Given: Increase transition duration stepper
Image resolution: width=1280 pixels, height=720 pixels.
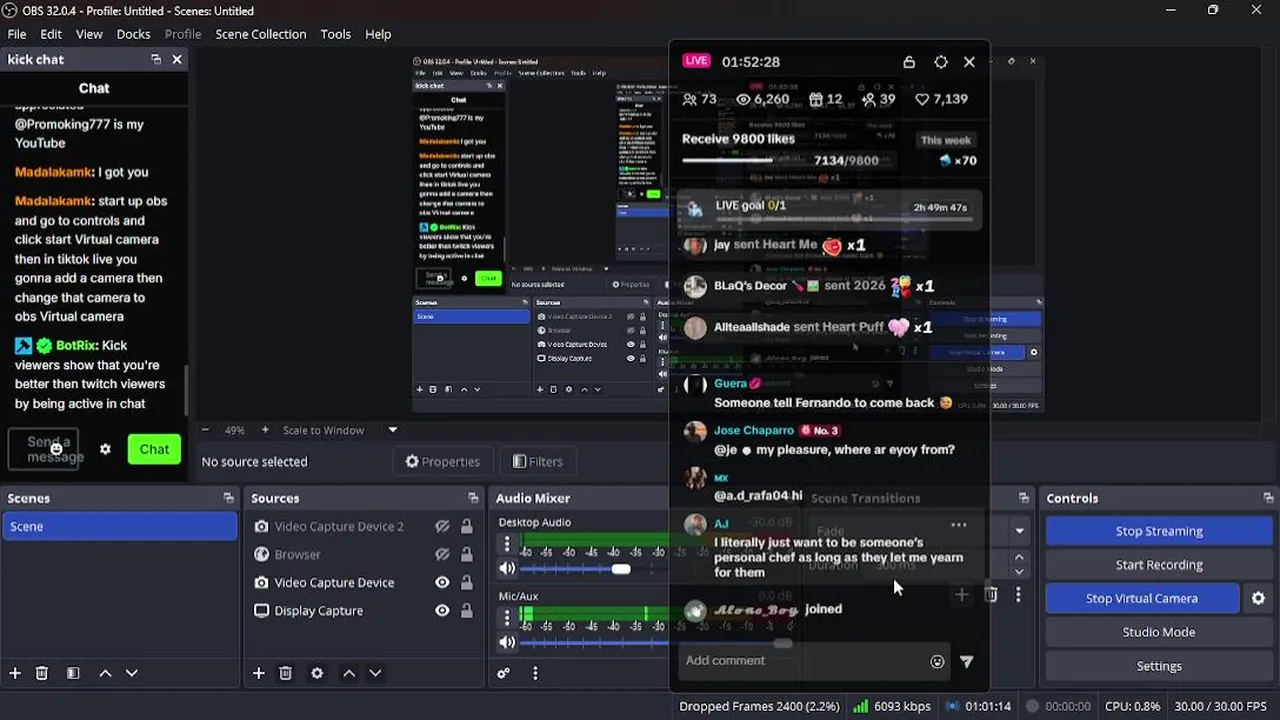Looking at the screenshot, I should 1019,558.
